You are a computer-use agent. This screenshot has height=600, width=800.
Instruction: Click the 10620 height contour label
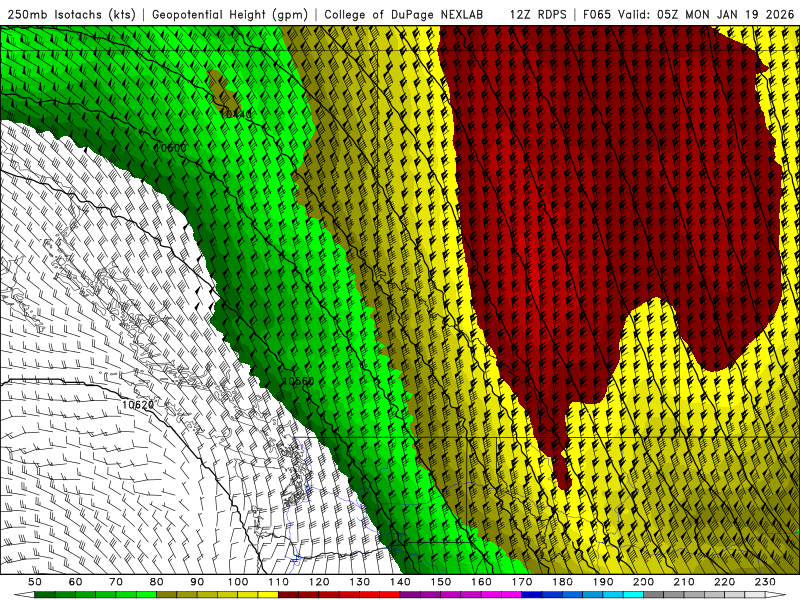[138, 405]
